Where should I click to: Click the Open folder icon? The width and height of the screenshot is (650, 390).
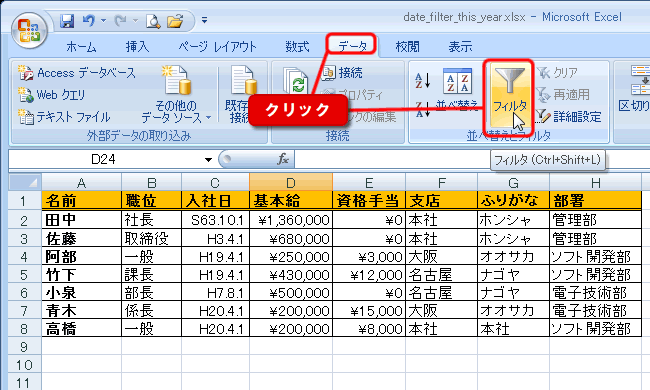[x=175, y=21]
